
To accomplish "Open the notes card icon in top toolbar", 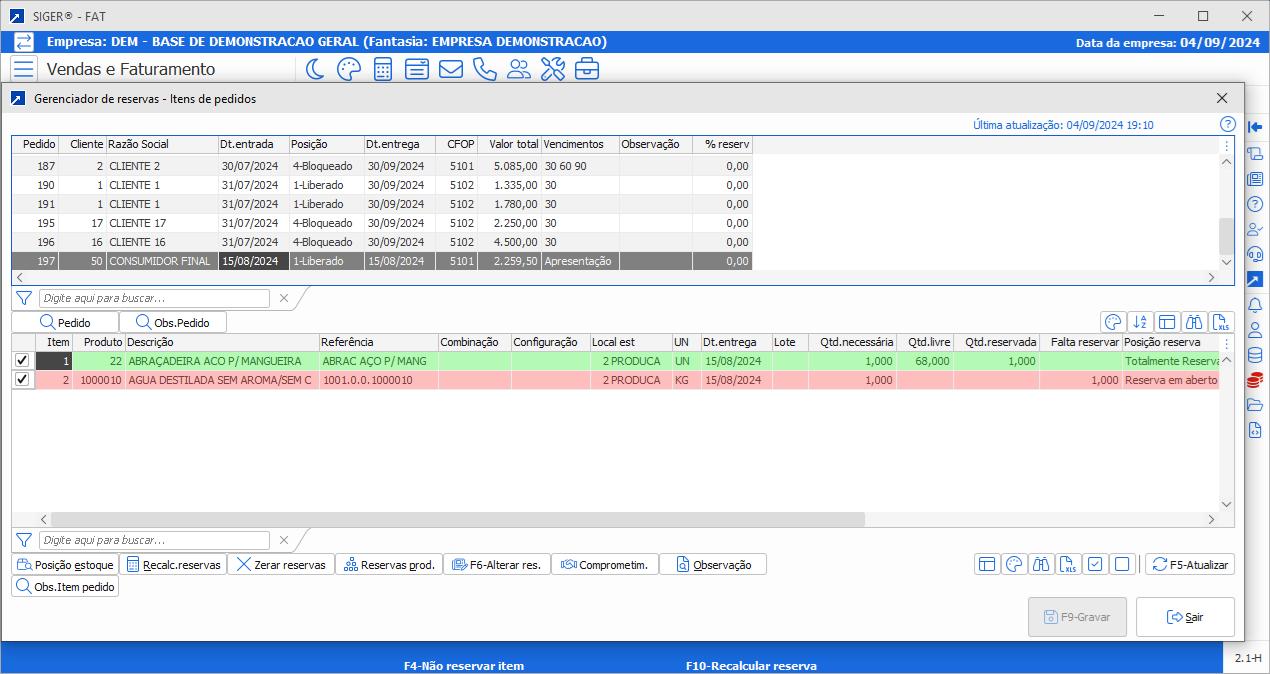I will pyautogui.click(x=416, y=69).
